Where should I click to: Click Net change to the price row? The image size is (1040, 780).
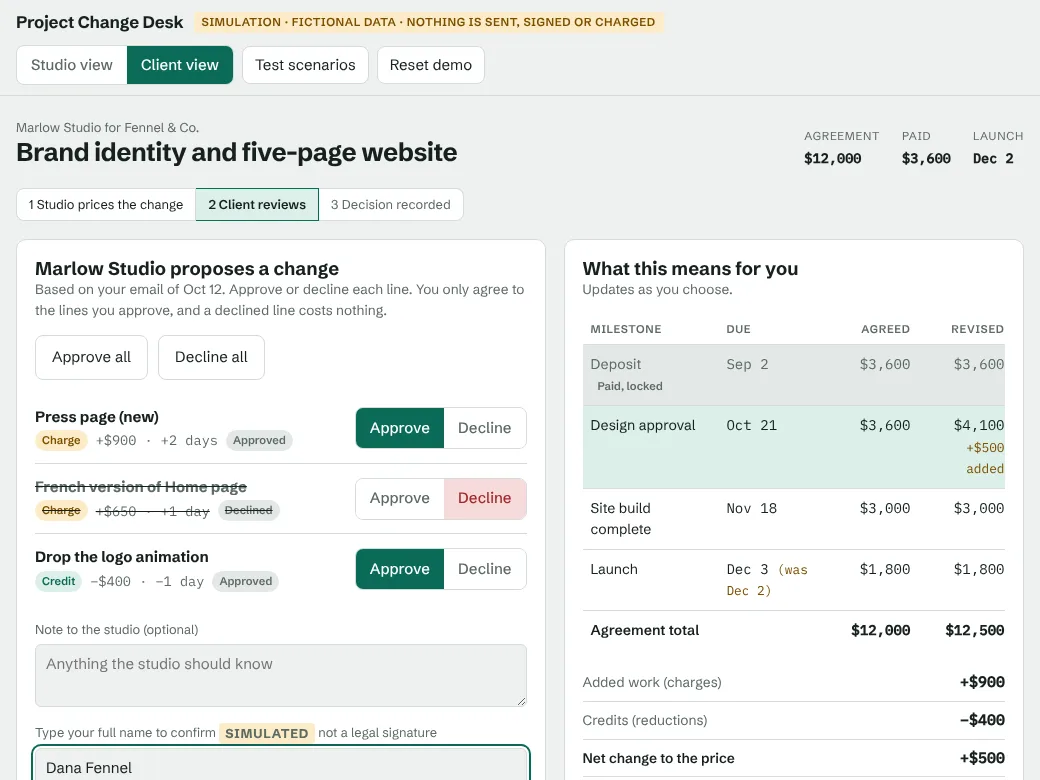[793, 758]
